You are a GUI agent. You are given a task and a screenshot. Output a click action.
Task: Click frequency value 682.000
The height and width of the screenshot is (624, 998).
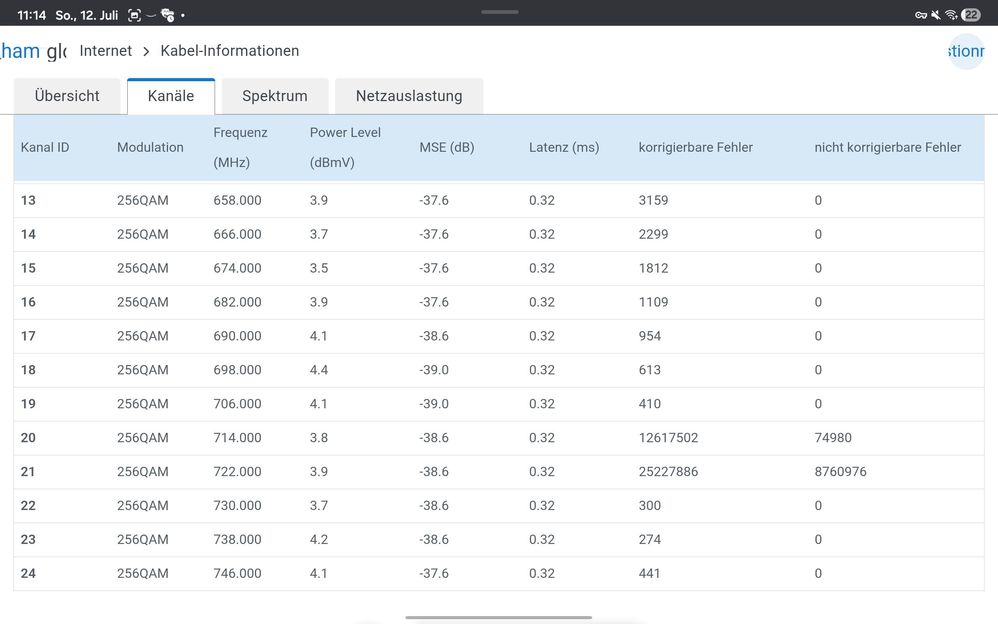click(x=237, y=302)
